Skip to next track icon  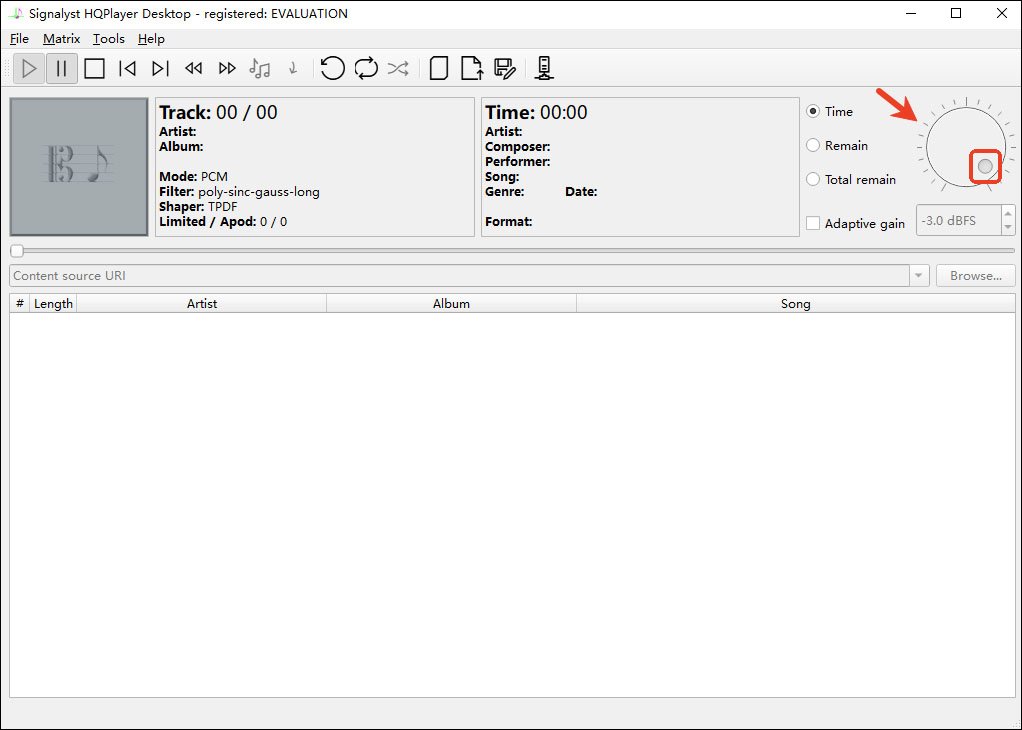[160, 68]
